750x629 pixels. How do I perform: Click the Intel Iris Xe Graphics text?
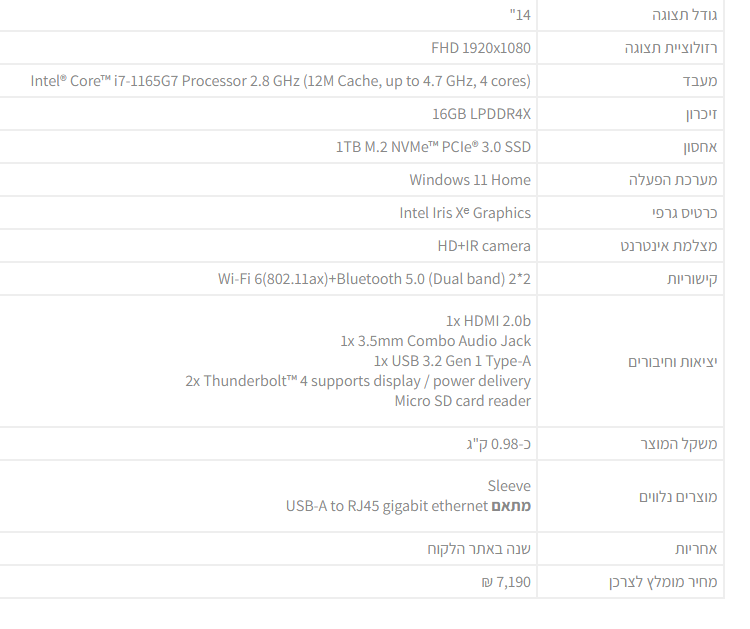(x=465, y=213)
